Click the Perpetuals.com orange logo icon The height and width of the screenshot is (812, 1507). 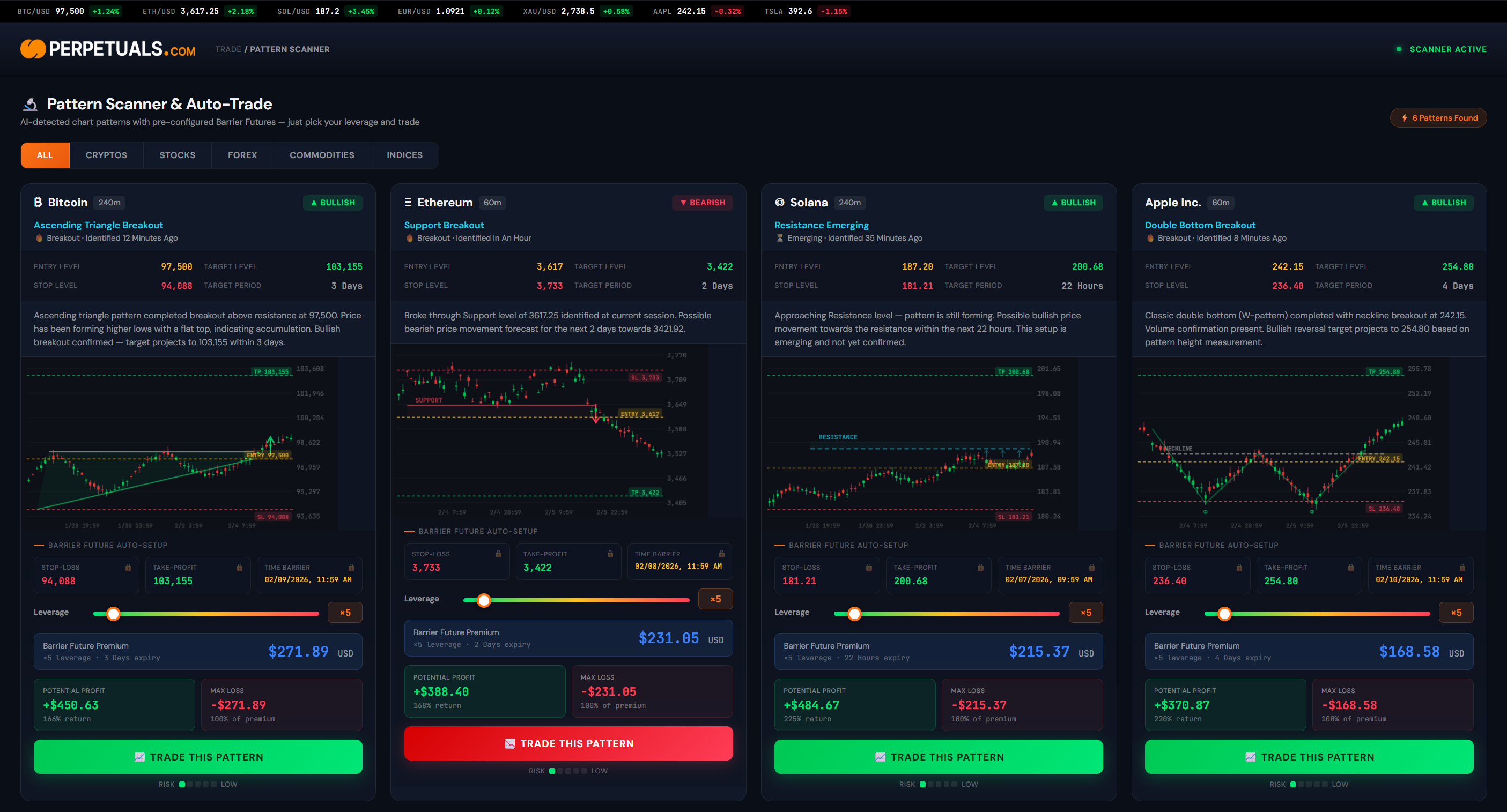tap(33, 49)
